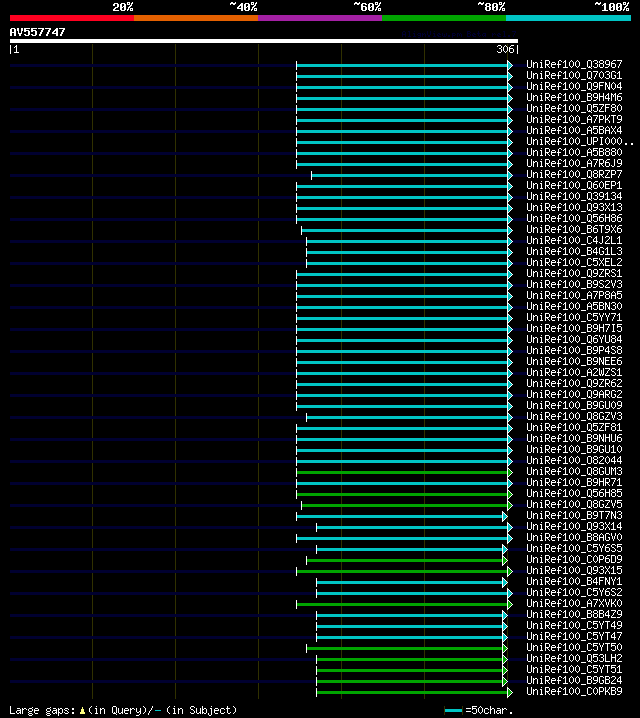This screenshot has width=640, height=718.
Task: Click the UniRef100_A7R6J9 label
Action: [574, 163]
